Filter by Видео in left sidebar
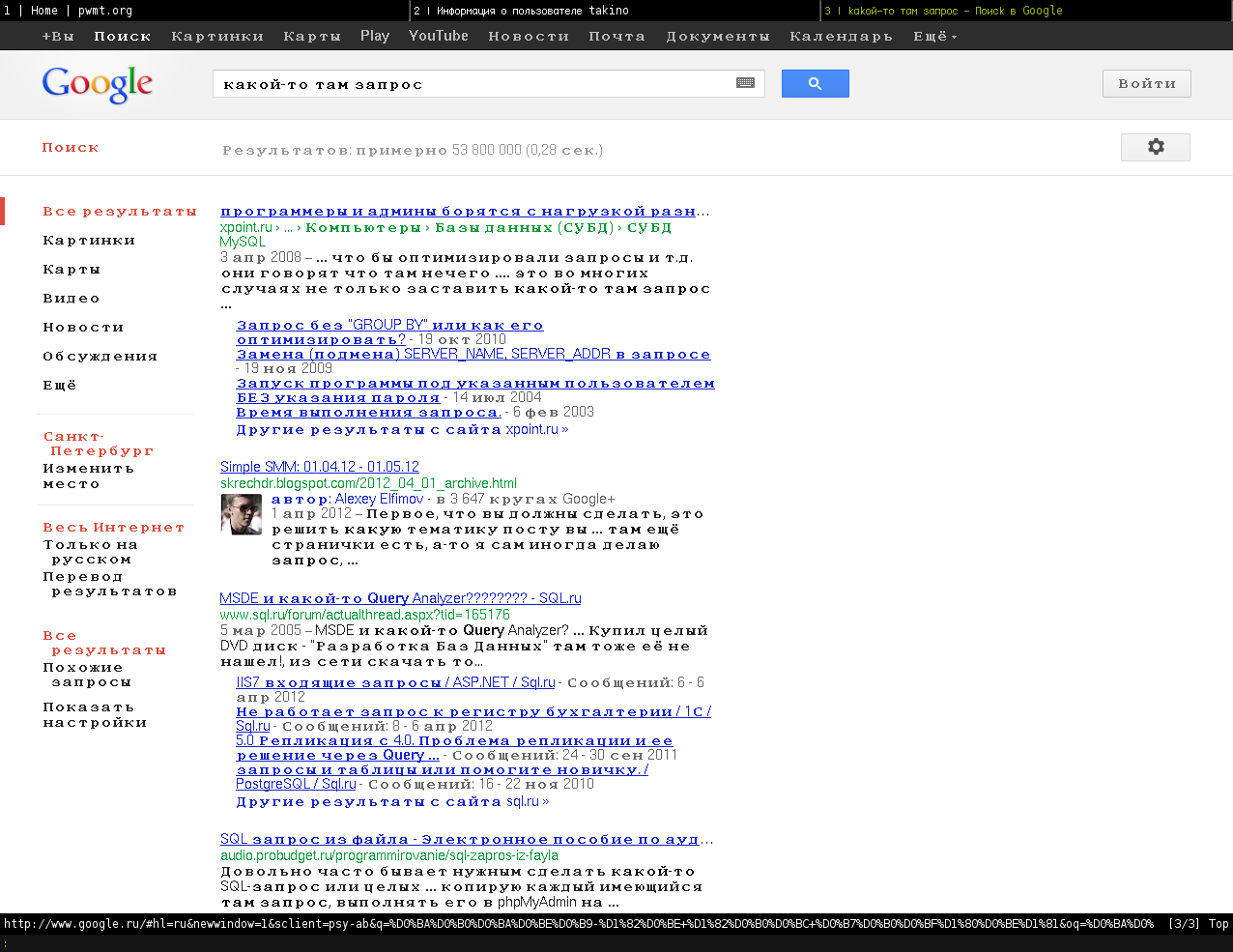Screen dimensions: 1233x952 pos(72,299)
